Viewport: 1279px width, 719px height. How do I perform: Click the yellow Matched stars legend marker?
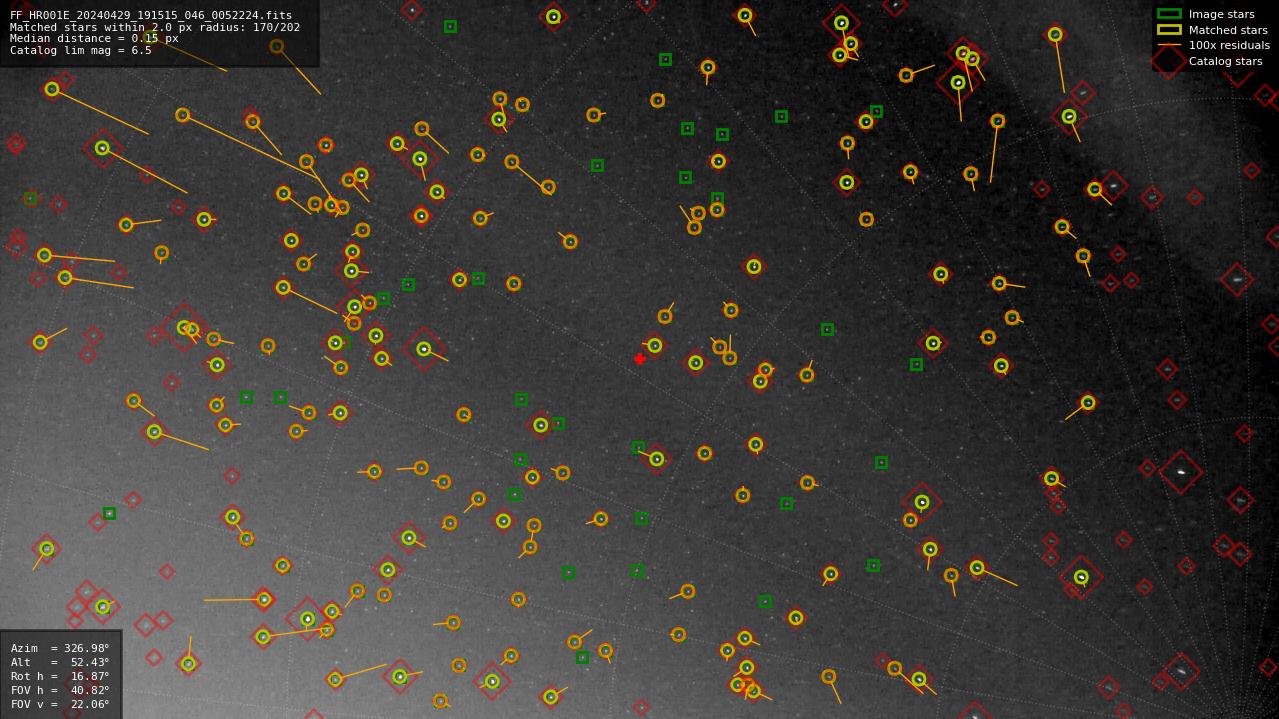click(x=1169, y=30)
